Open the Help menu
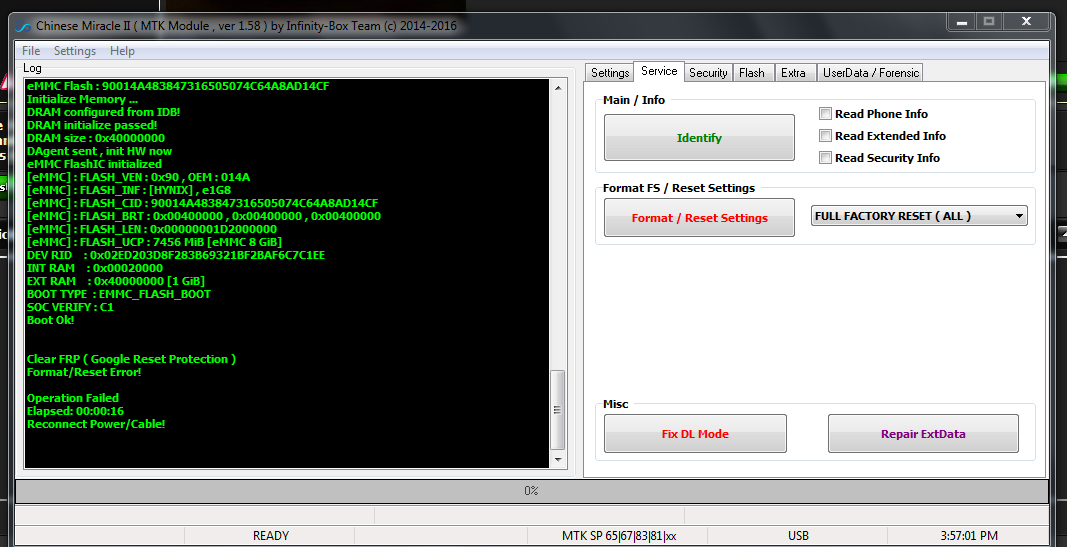 click(x=122, y=51)
